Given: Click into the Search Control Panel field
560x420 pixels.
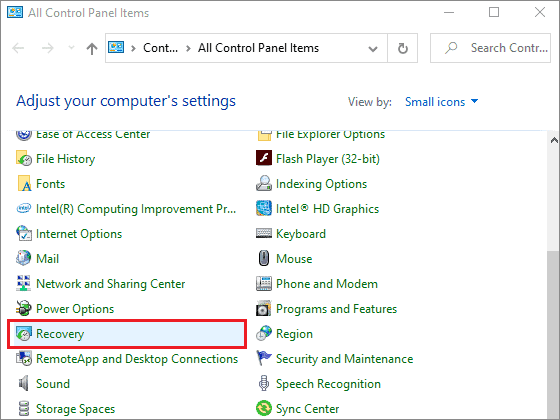Looking at the screenshot, I should point(490,48).
